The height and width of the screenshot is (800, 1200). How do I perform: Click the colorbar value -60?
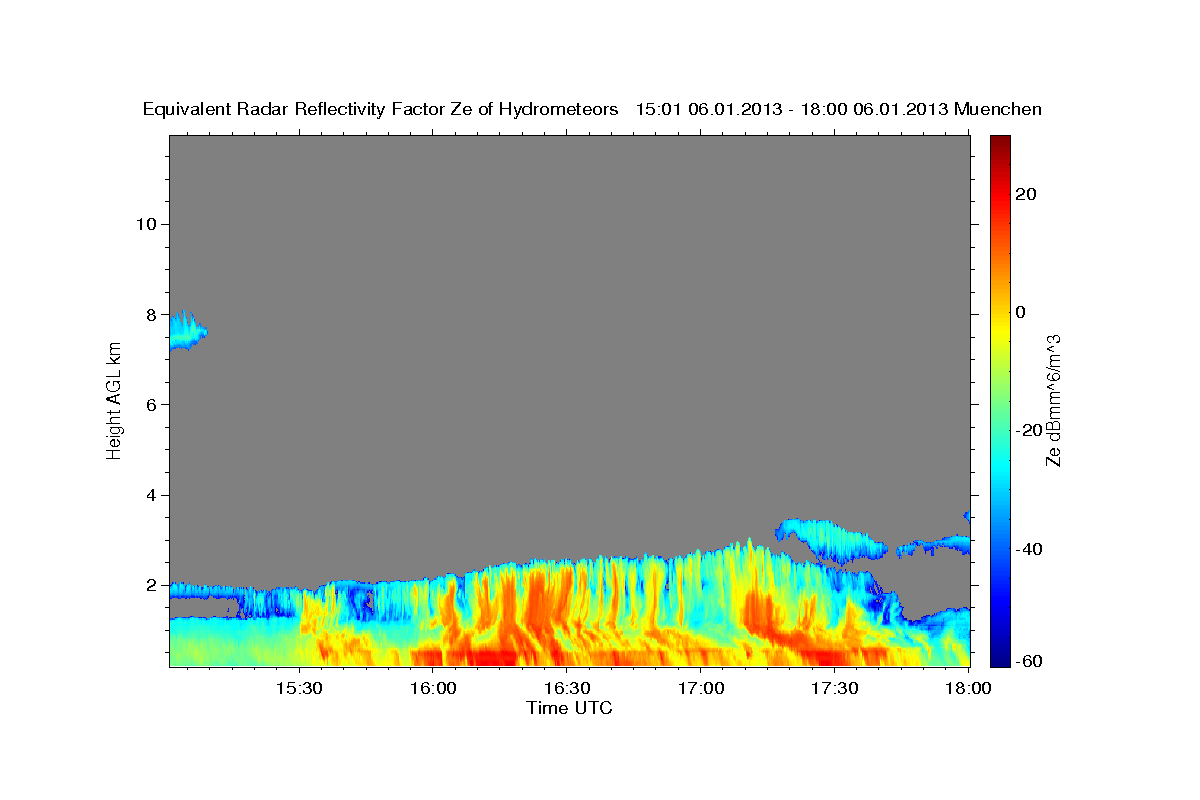[1029, 661]
